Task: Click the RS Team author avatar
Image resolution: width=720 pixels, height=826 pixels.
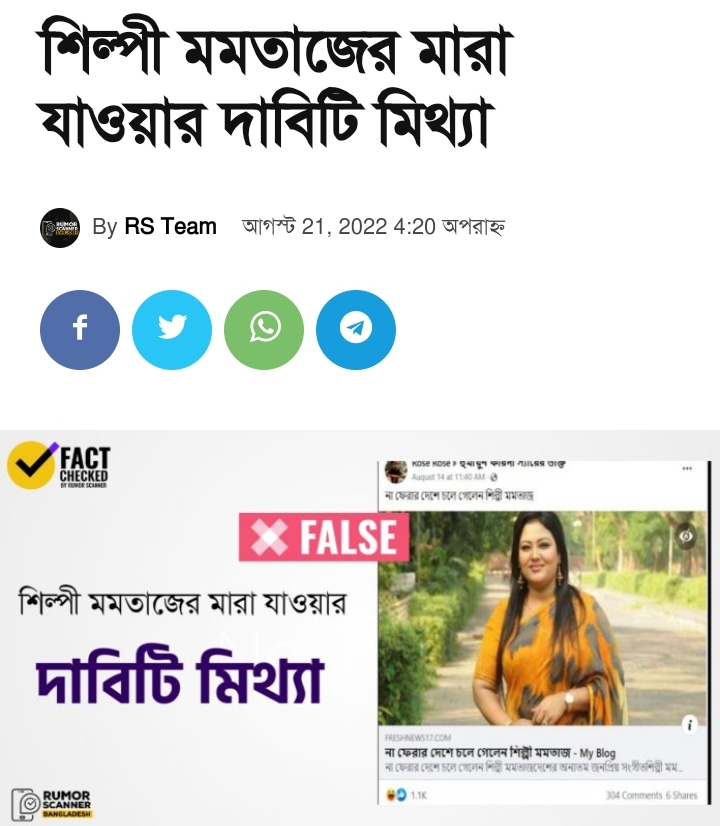Action: click(x=60, y=228)
